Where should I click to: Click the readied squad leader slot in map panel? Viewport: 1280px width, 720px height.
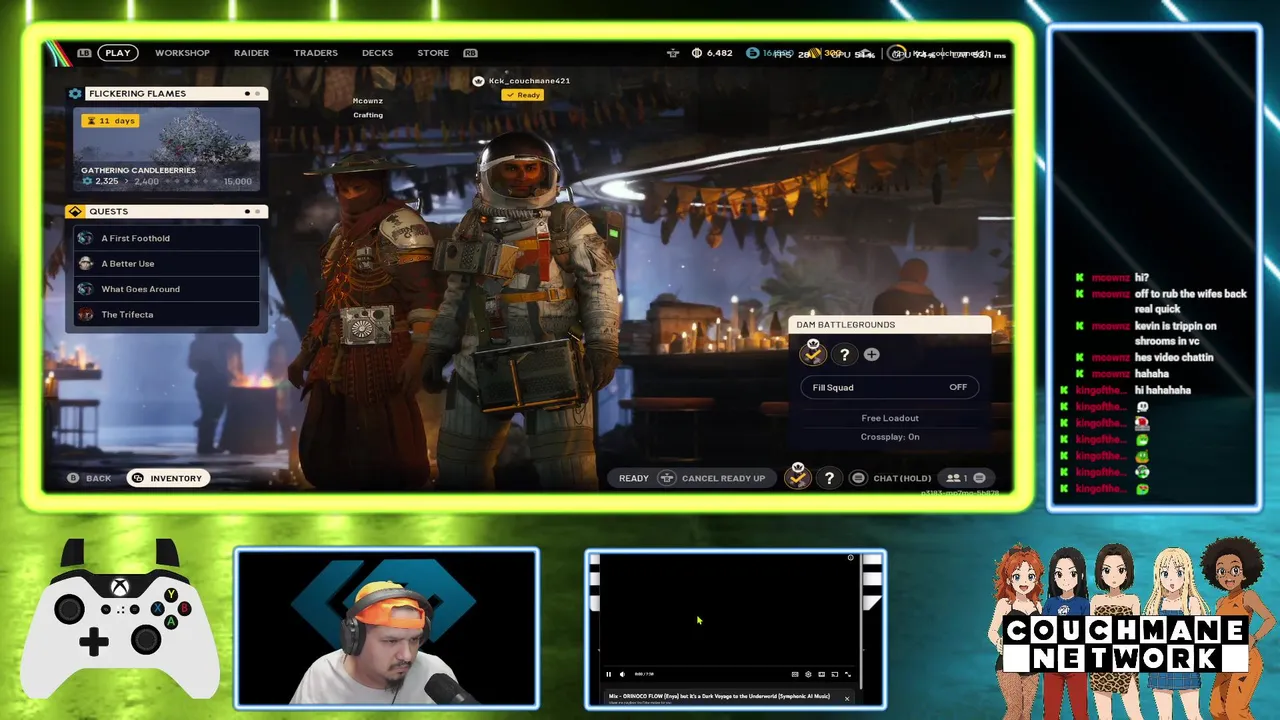point(813,354)
